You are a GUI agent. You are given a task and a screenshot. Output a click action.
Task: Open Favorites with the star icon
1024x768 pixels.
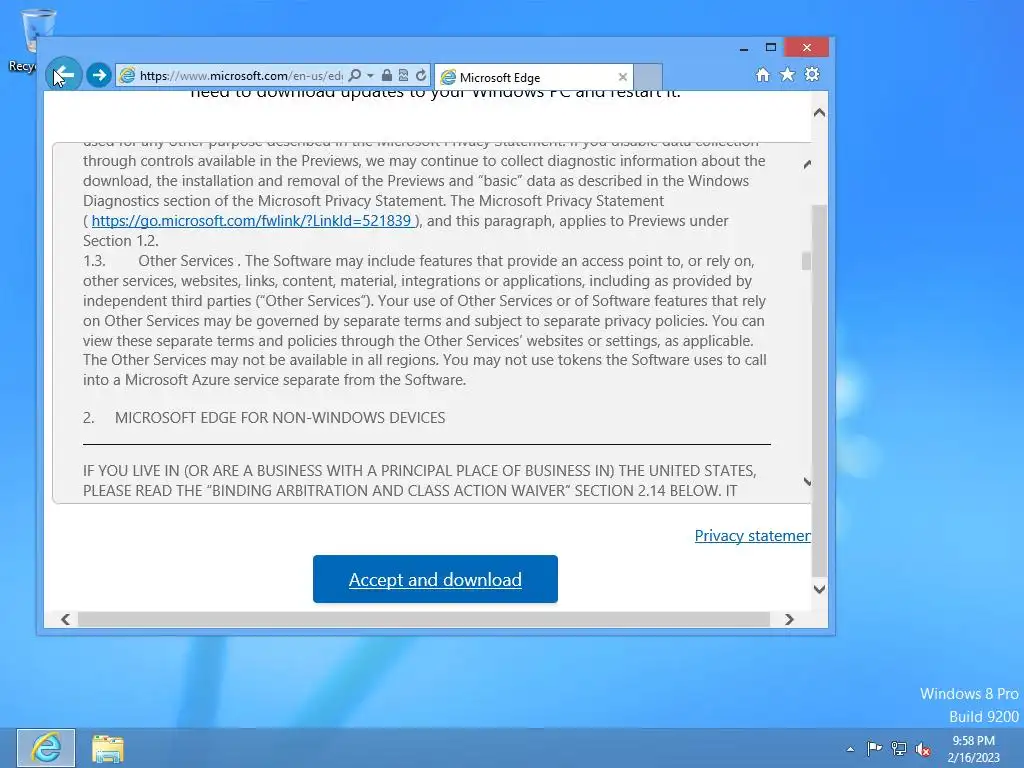(x=788, y=74)
